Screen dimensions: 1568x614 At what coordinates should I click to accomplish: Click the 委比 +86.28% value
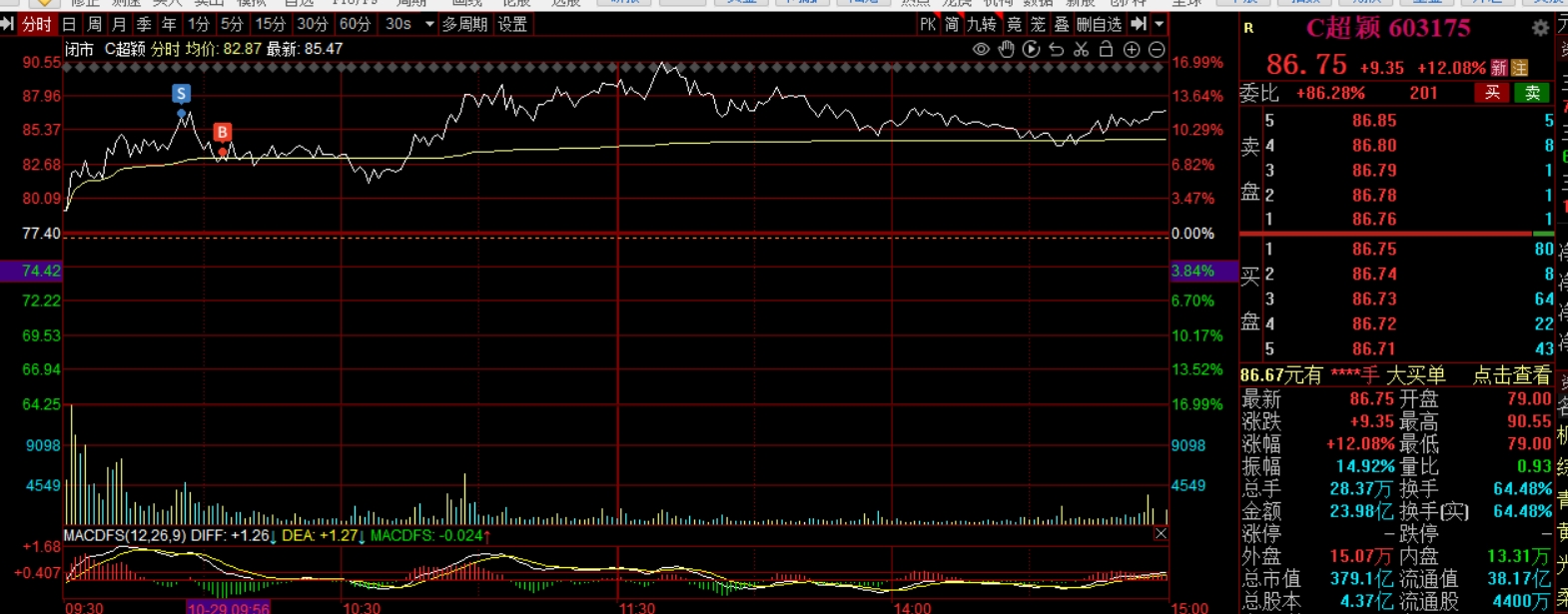1330,93
